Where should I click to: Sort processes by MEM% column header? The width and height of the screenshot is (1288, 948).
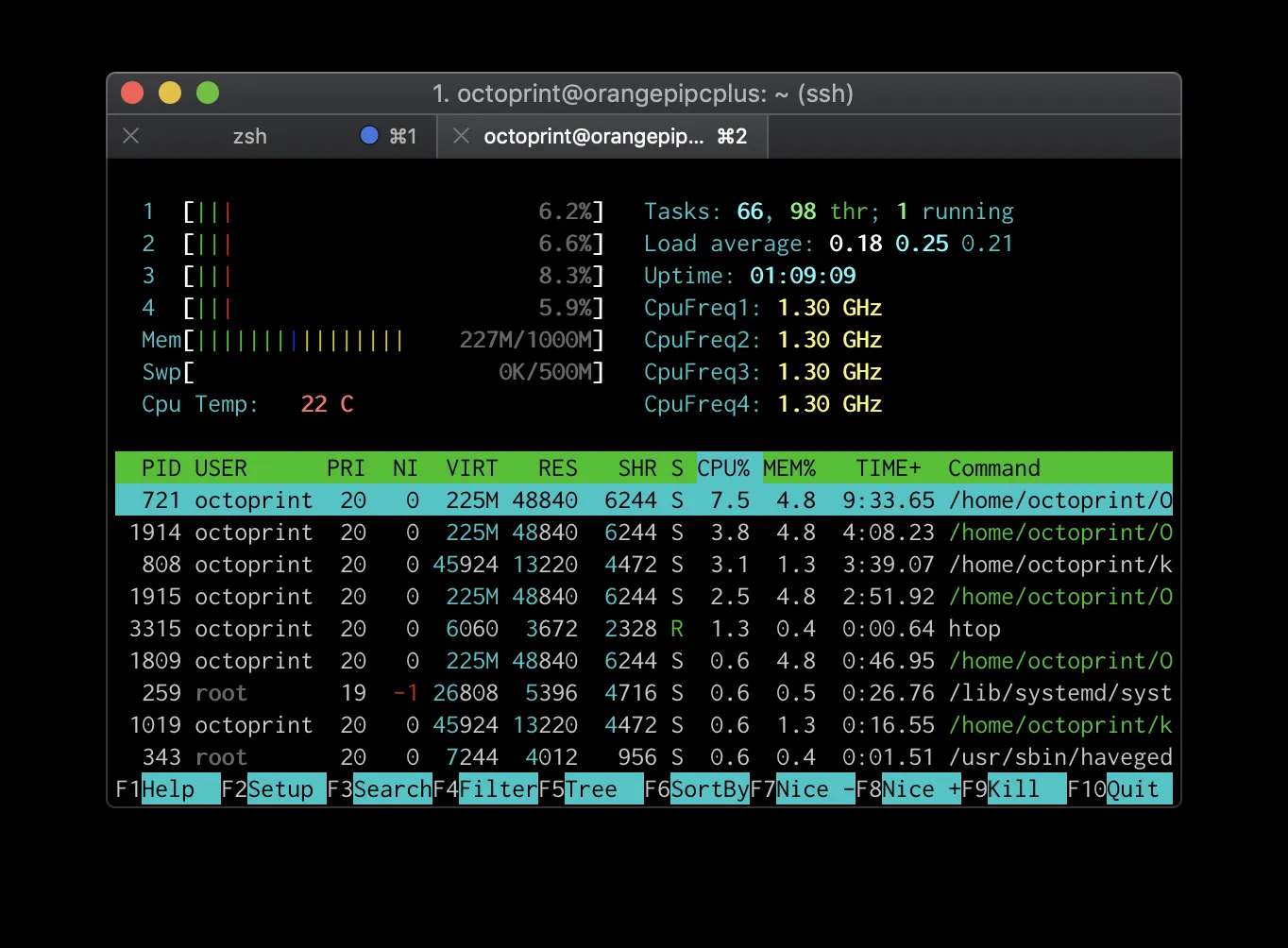click(789, 468)
